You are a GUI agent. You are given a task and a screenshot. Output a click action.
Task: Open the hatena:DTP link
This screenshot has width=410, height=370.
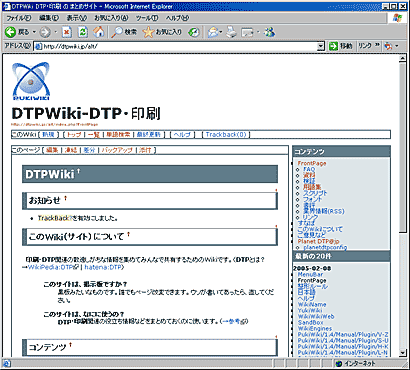click(103, 267)
